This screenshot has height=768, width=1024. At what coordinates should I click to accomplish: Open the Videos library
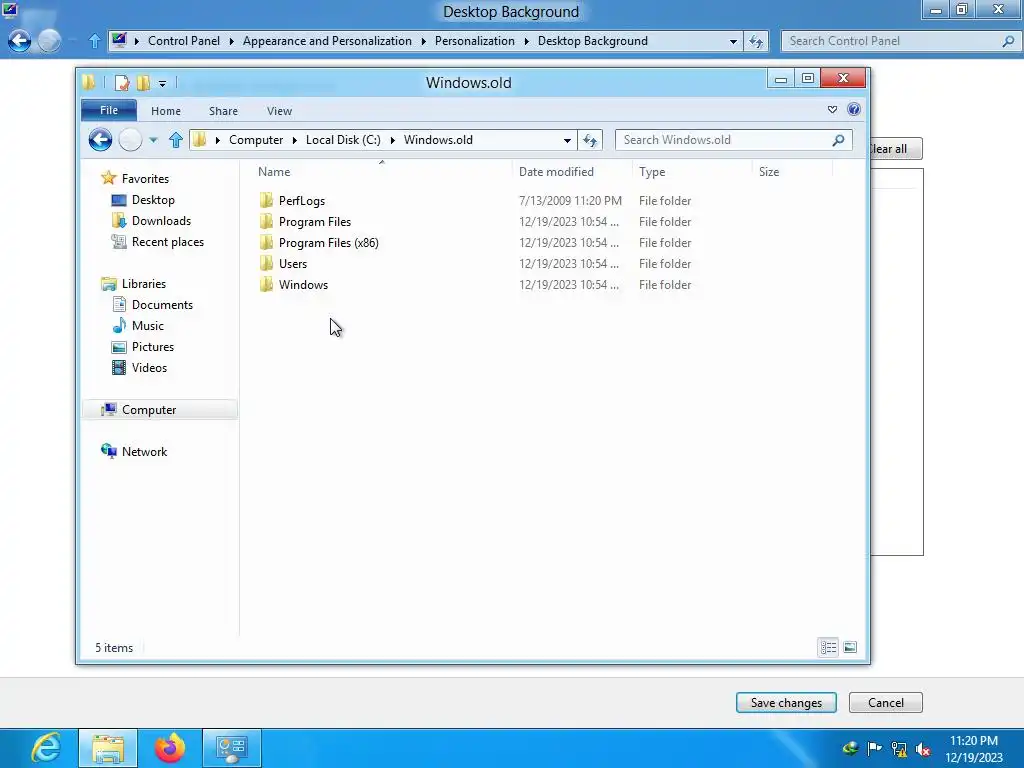click(x=149, y=368)
